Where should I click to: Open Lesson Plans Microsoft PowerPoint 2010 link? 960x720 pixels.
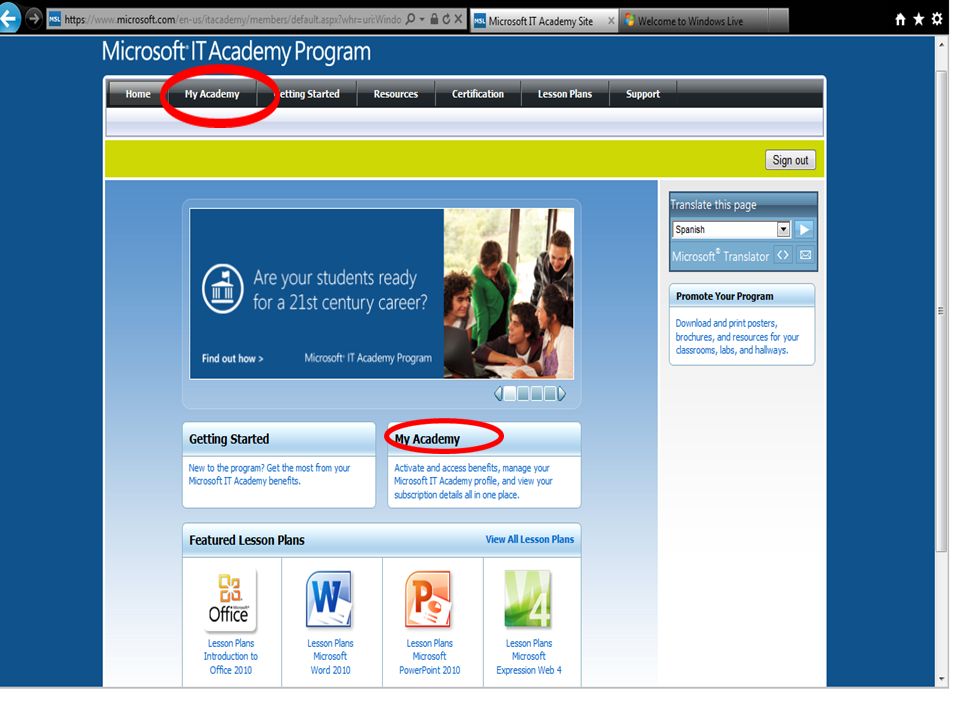click(x=429, y=656)
